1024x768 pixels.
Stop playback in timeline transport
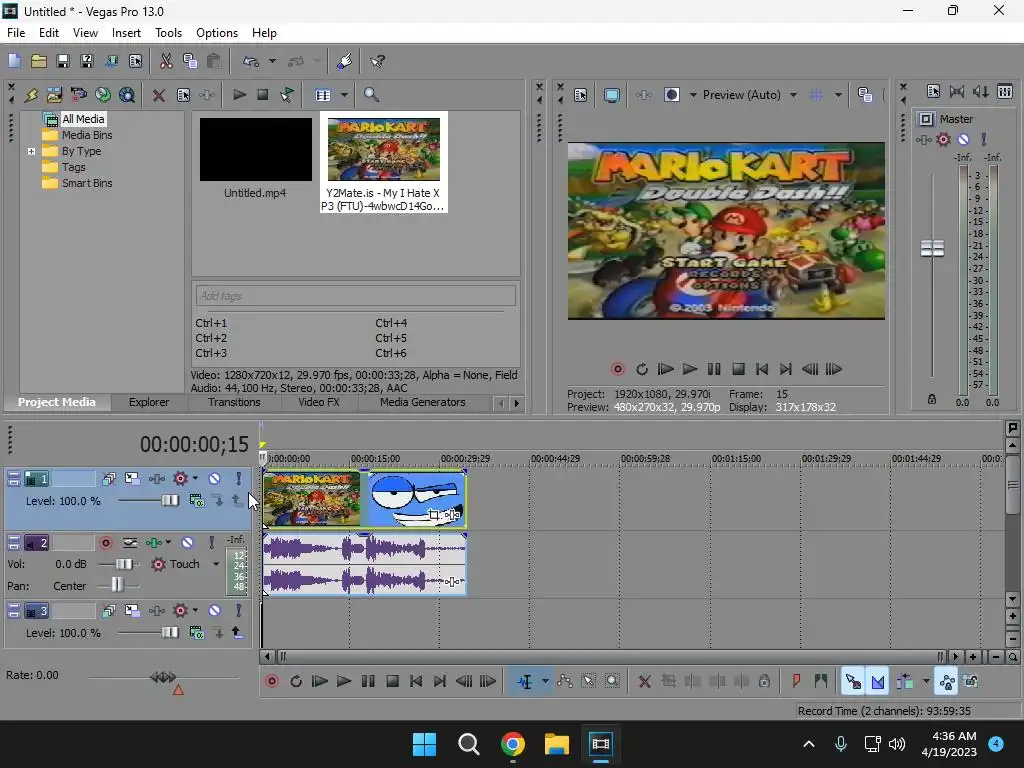392,682
